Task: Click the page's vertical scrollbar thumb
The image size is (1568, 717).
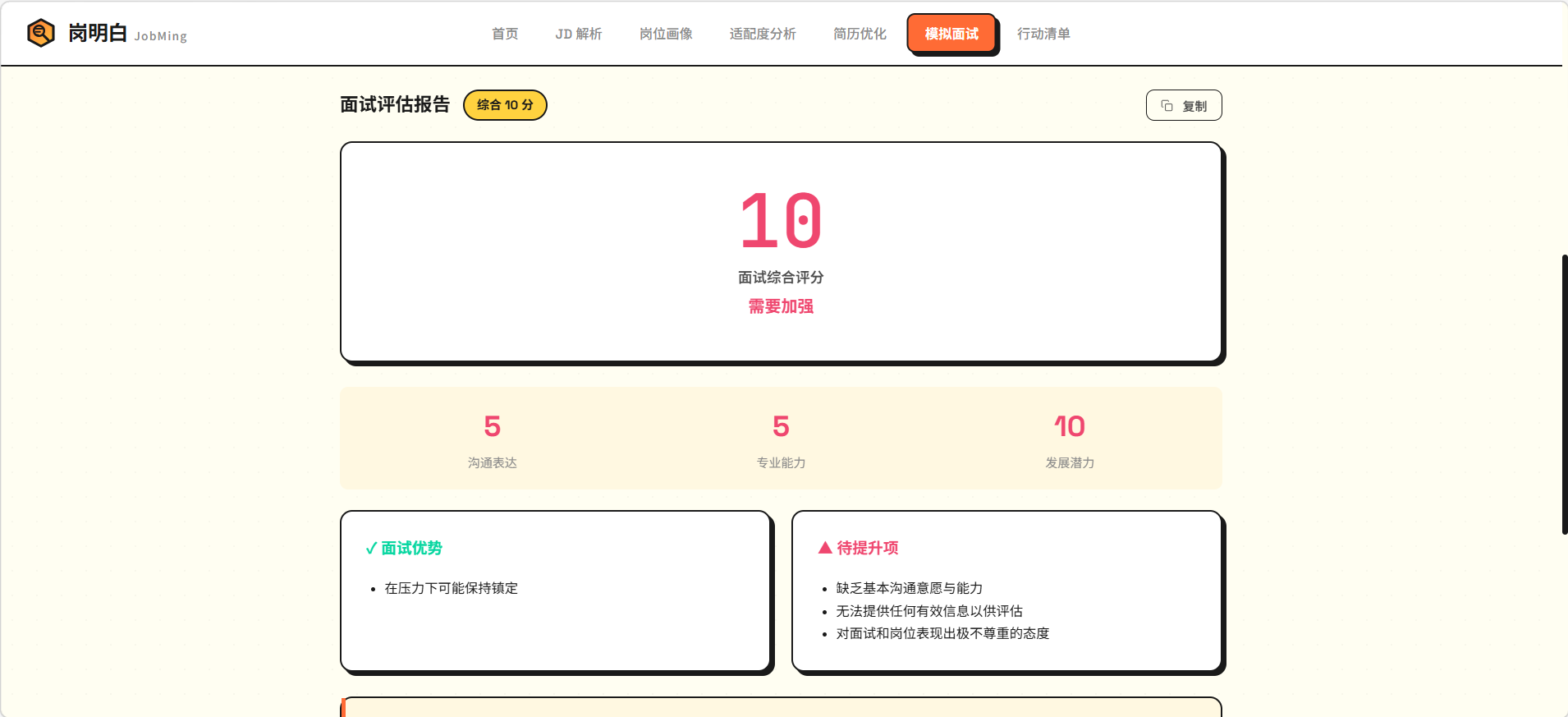Action: click(x=1564, y=394)
